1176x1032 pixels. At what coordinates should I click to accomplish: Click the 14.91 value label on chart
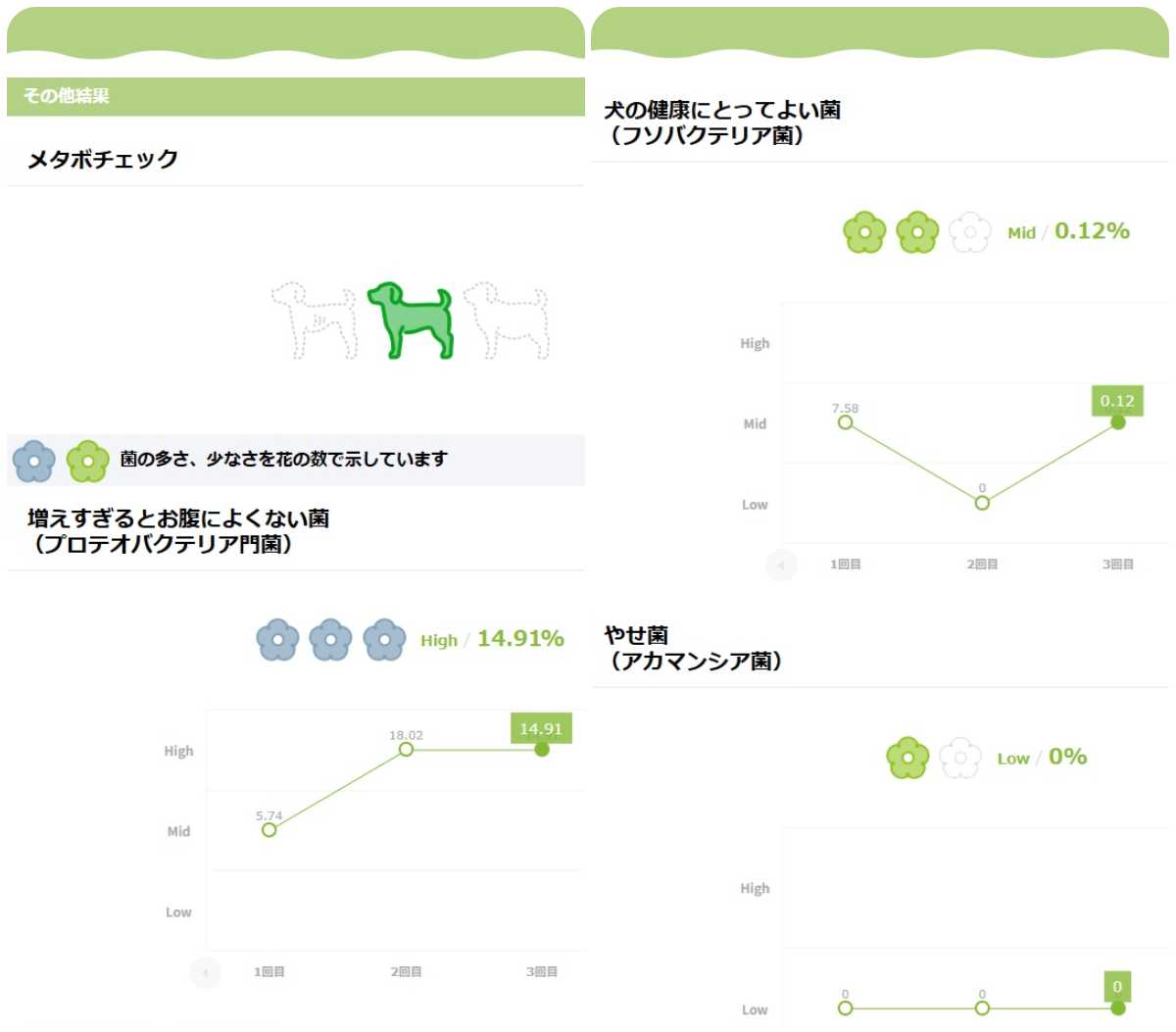point(541,728)
